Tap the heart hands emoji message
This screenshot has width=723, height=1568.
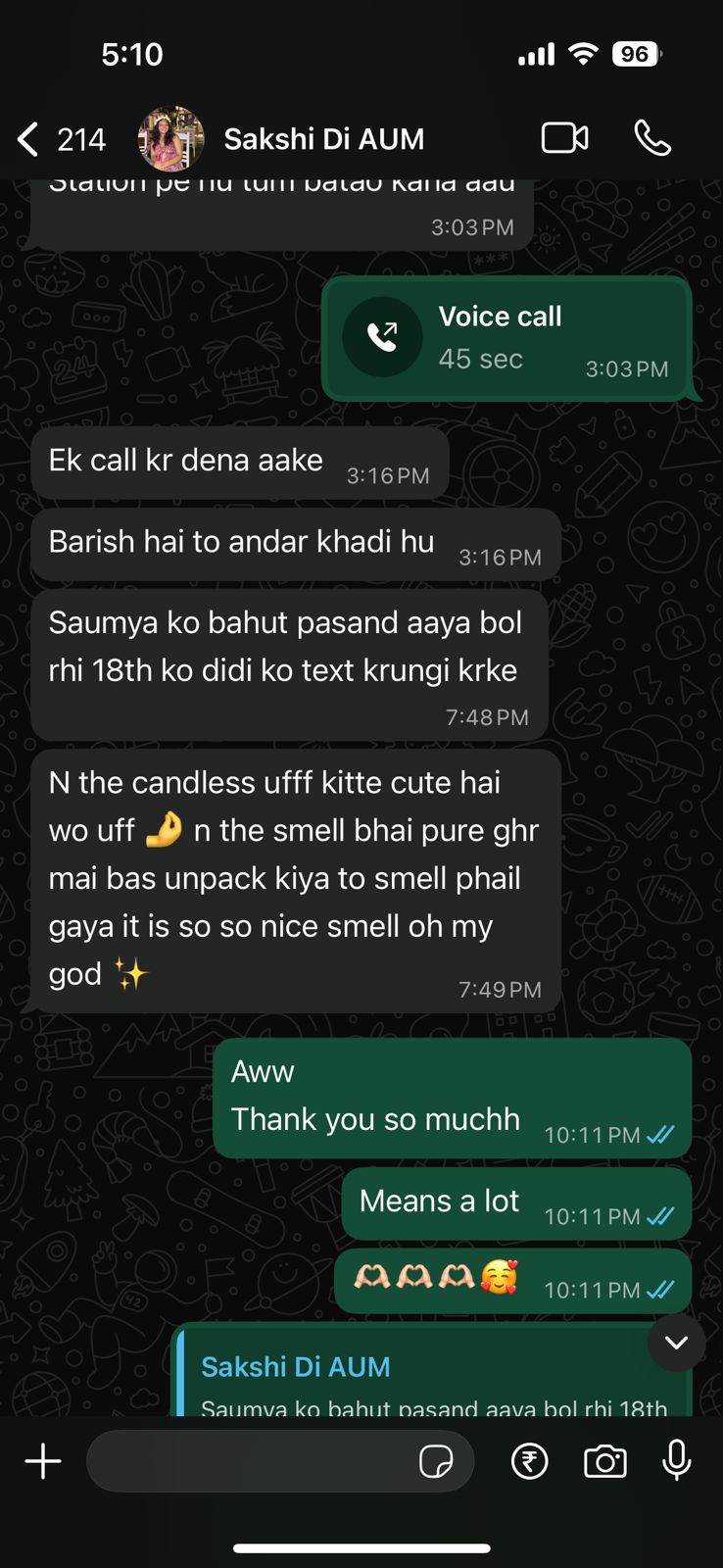[x=512, y=1281]
